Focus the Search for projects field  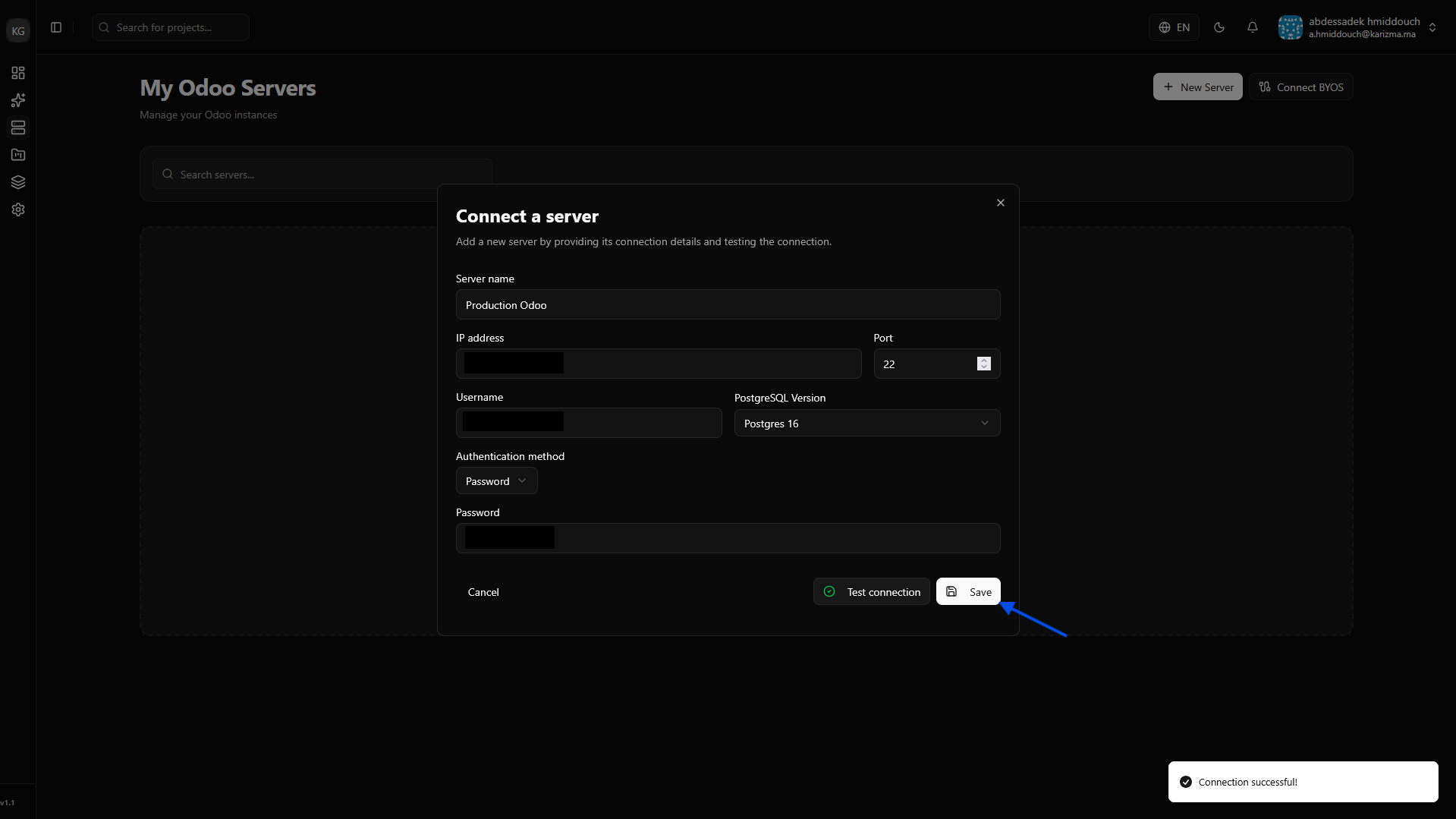(171, 27)
